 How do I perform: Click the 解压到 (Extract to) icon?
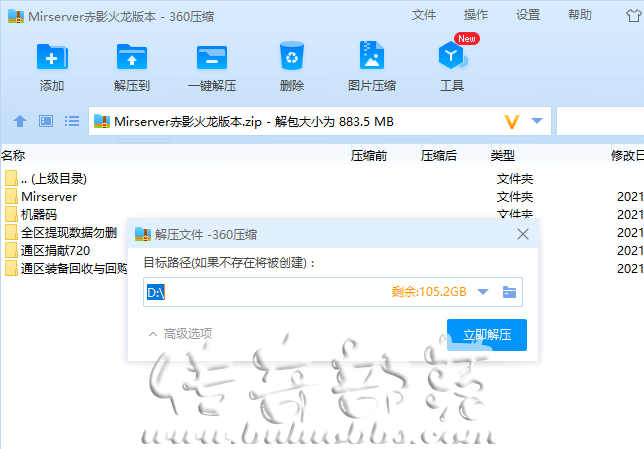coord(131,58)
